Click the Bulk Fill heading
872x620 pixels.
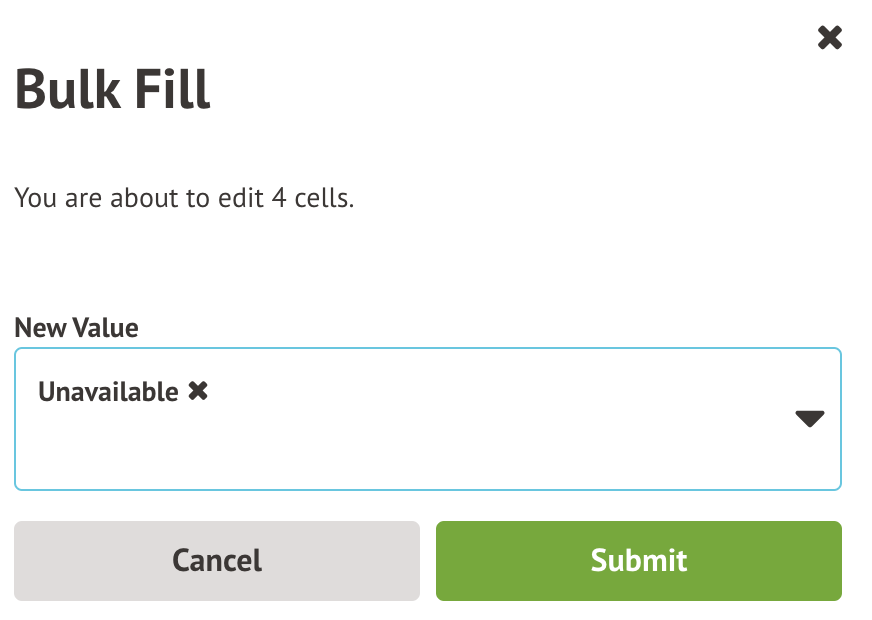pos(113,90)
